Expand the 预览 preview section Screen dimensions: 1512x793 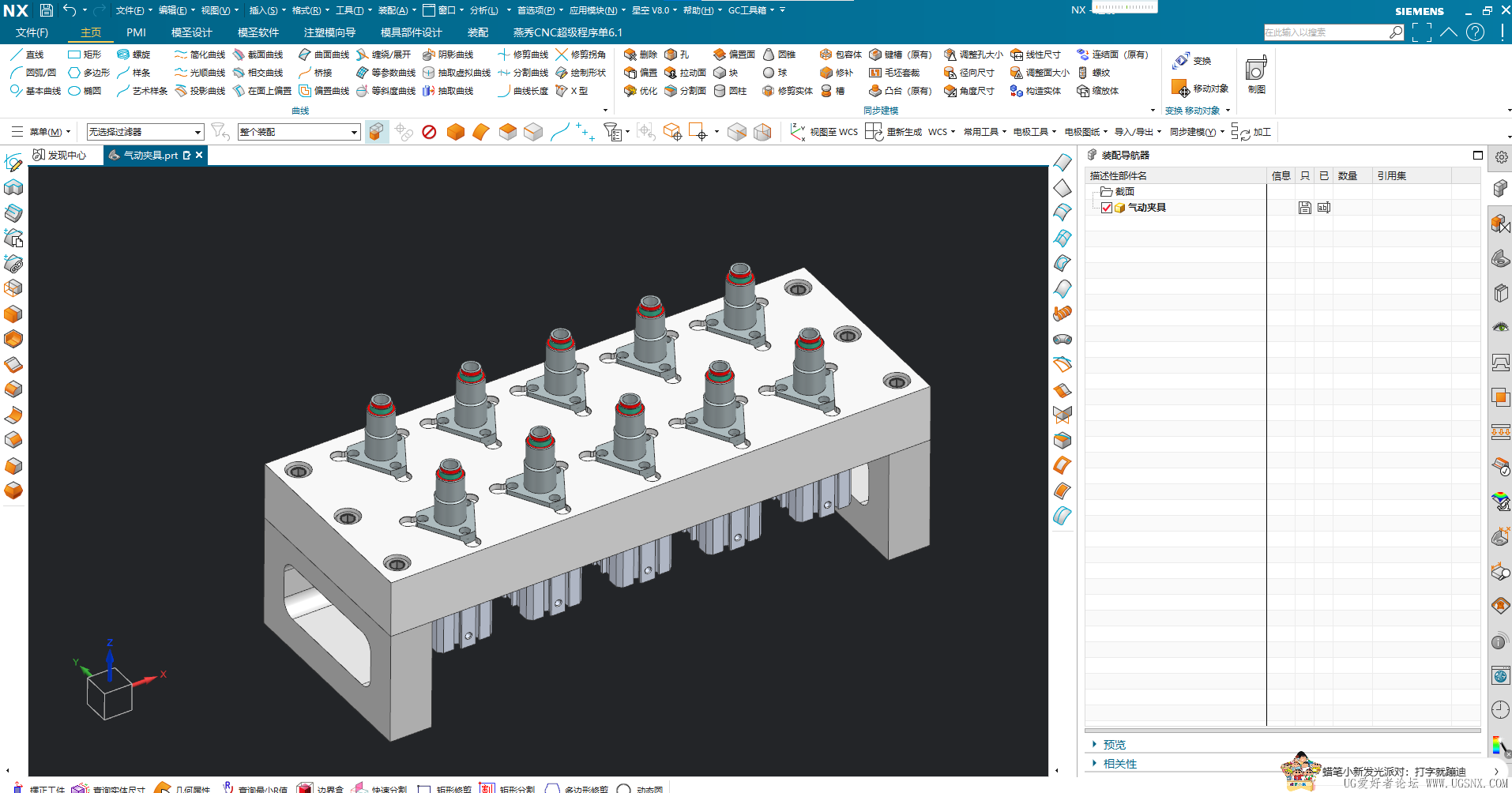1114,745
